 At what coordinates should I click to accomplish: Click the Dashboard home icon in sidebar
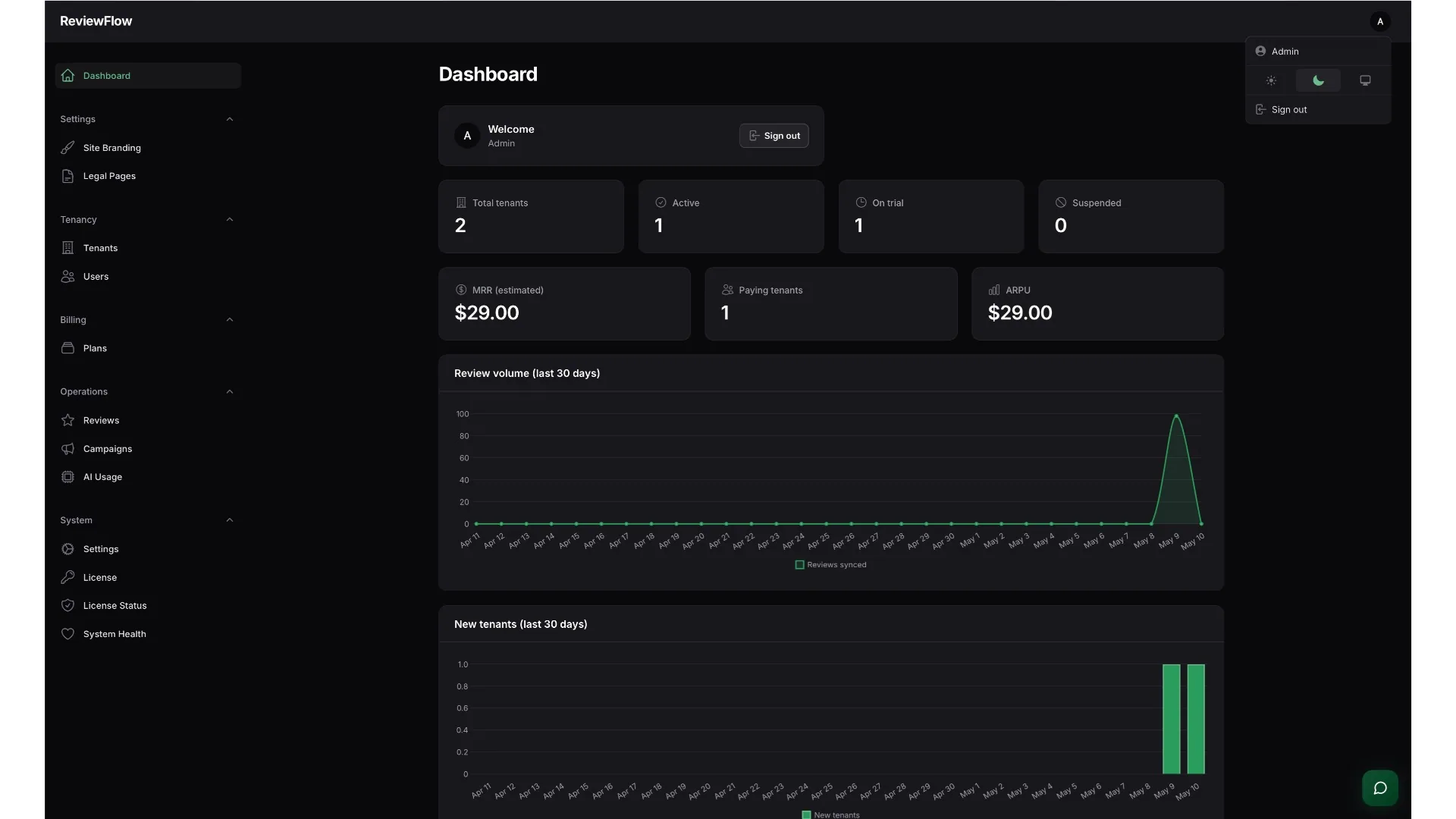(x=67, y=75)
